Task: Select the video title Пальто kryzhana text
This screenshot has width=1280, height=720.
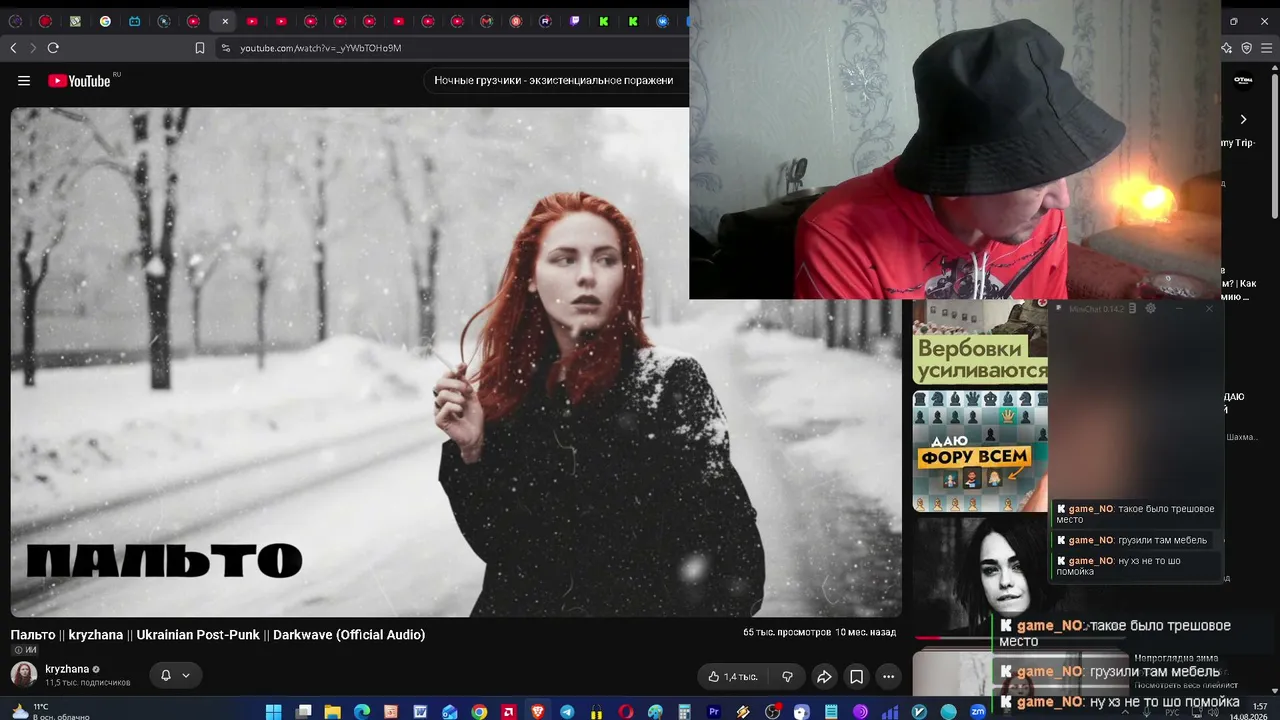Action: point(218,635)
